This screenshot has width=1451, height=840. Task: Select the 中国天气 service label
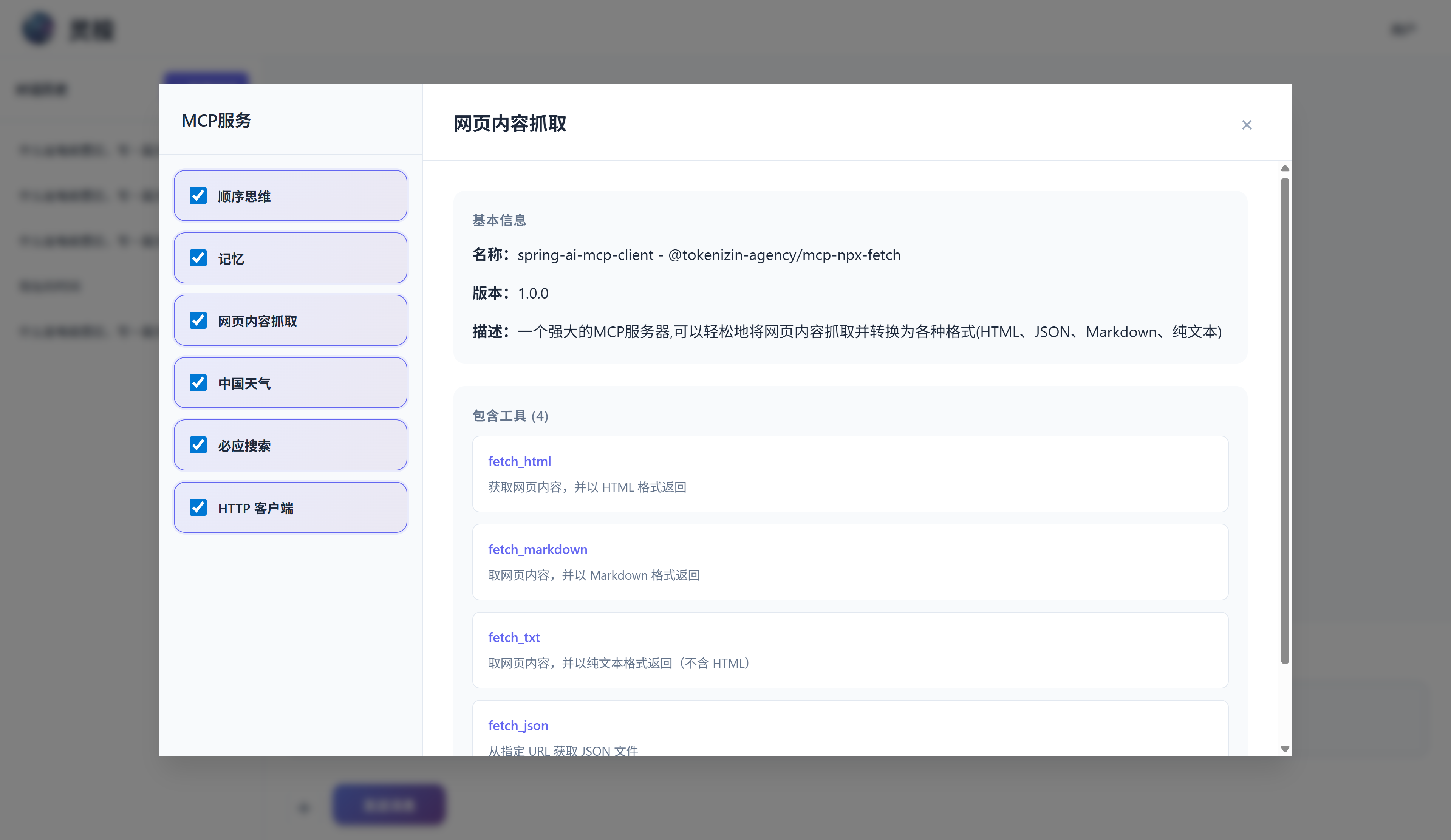click(x=244, y=384)
